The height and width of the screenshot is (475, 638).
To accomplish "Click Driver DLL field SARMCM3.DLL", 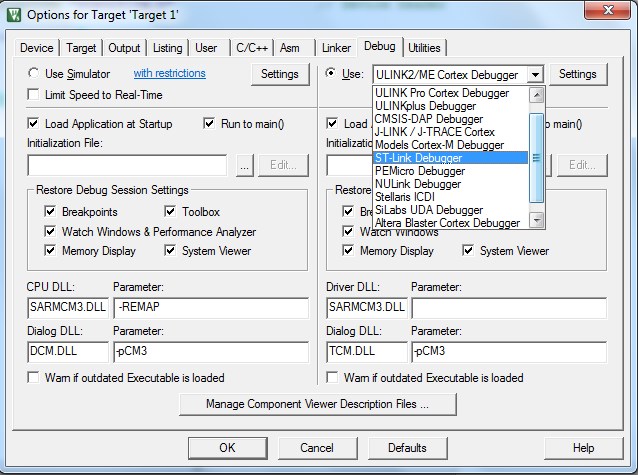I will 367,307.
